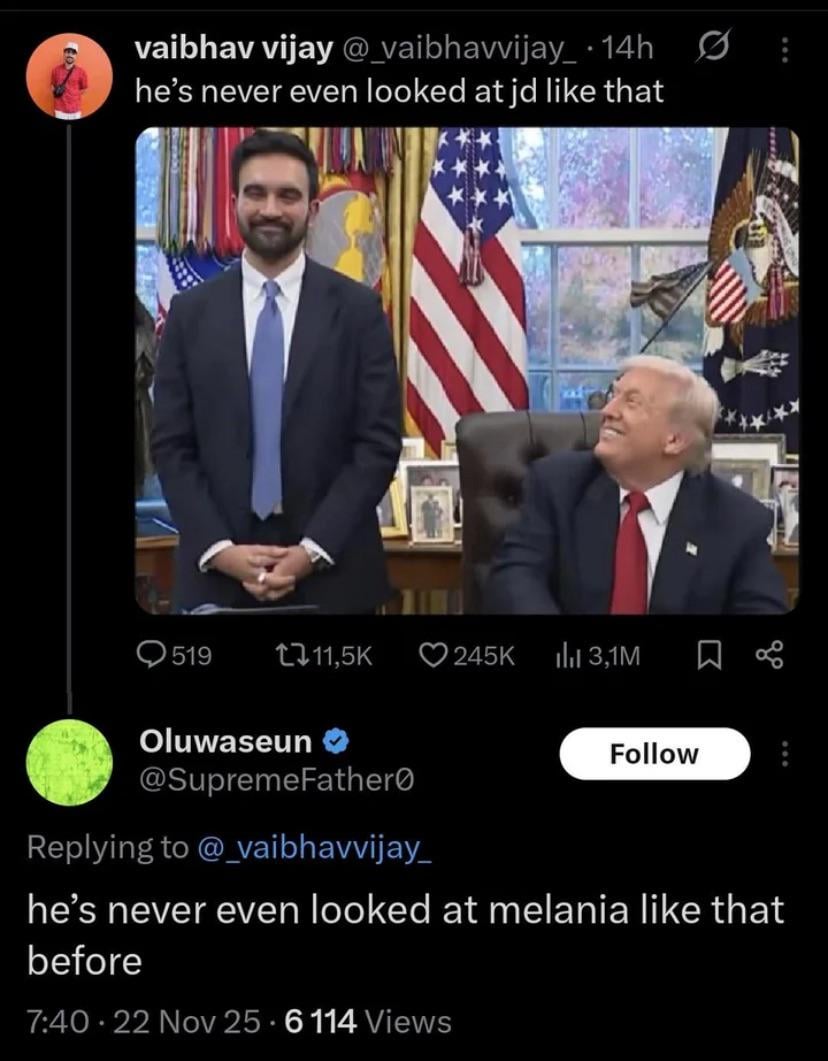Viewport: 828px width, 1061px height.
Task: Open the attached Oval Office photo
Action: click(466, 370)
